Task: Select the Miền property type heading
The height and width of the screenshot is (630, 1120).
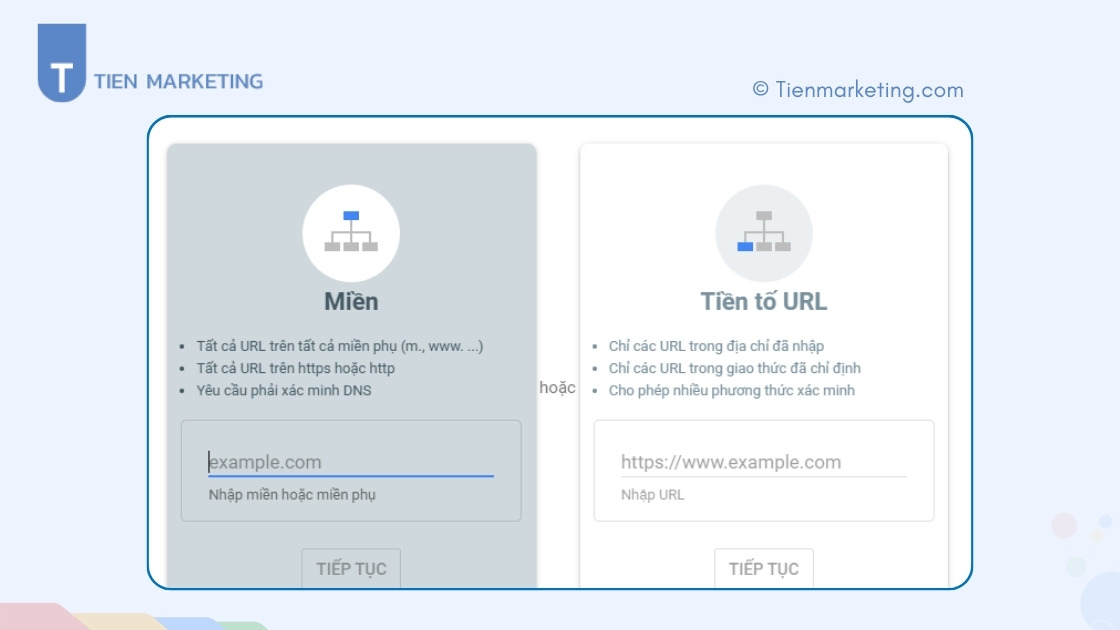Action: [351, 301]
